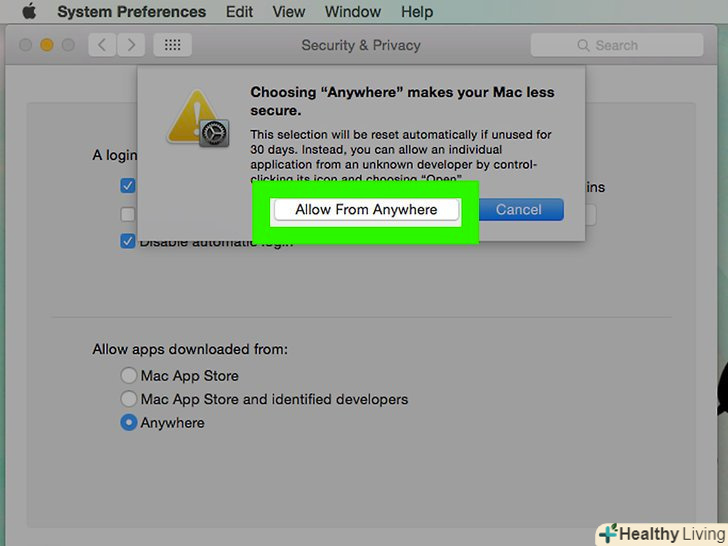Image resolution: width=728 pixels, height=546 pixels.
Task: Show all preferences grid icon
Action: pyautogui.click(x=173, y=45)
